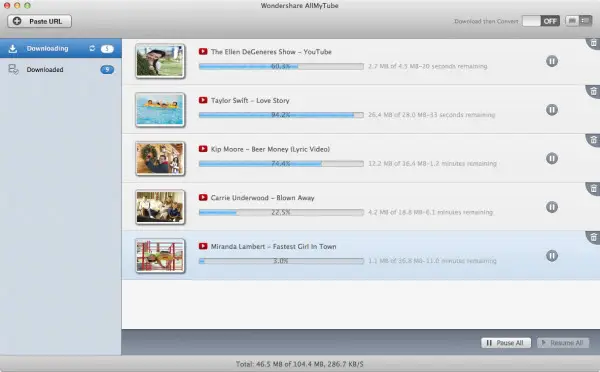Click the 74.4% progress bar
The height and width of the screenshot is (372, 600).
pos(281,163)
